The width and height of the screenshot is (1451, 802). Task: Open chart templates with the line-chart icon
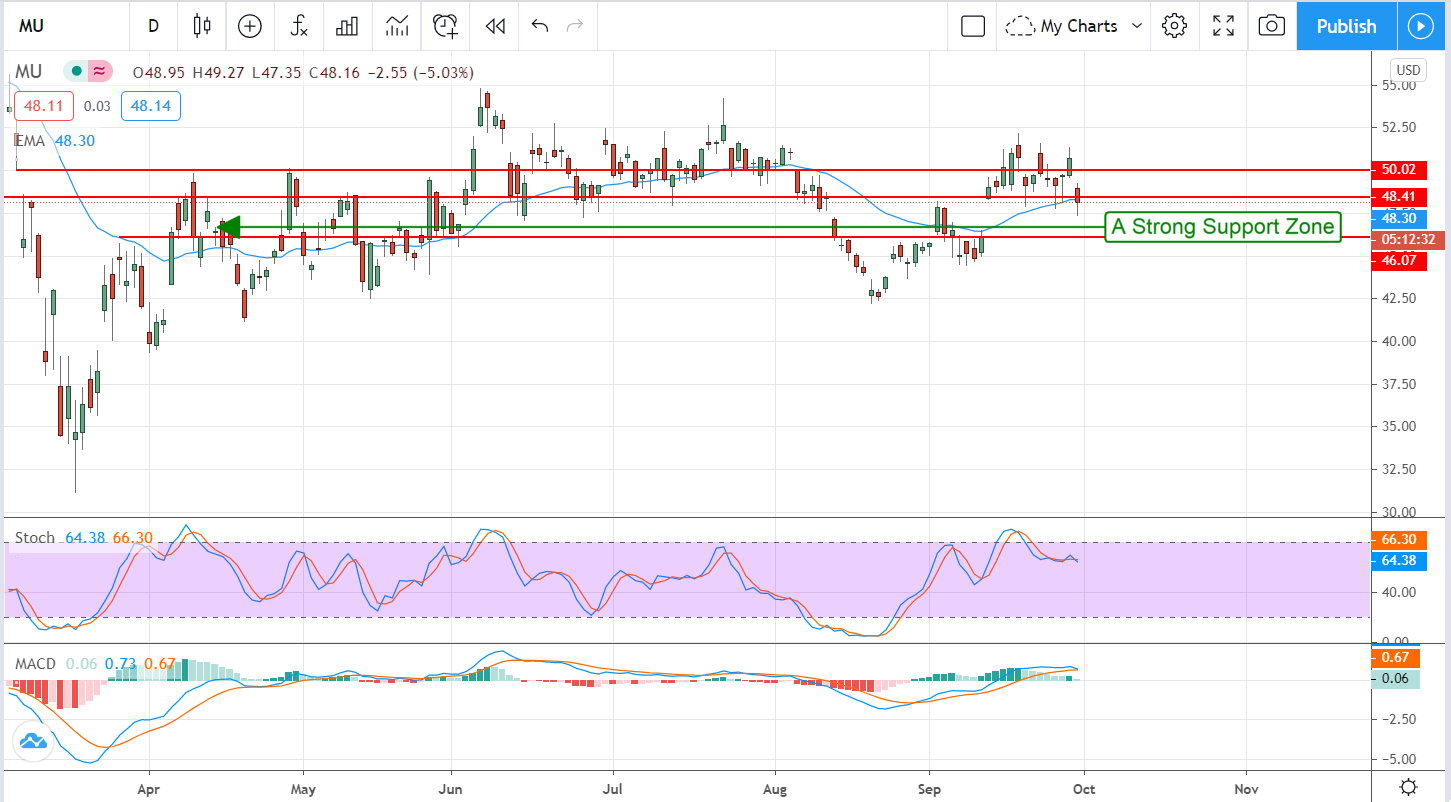click(x=396, y=26)
